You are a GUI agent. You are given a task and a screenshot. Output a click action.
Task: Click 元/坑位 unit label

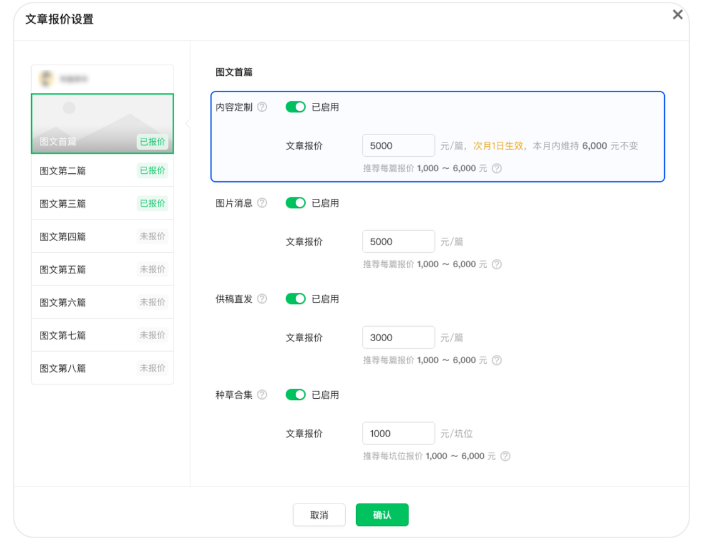click(456, 433)
